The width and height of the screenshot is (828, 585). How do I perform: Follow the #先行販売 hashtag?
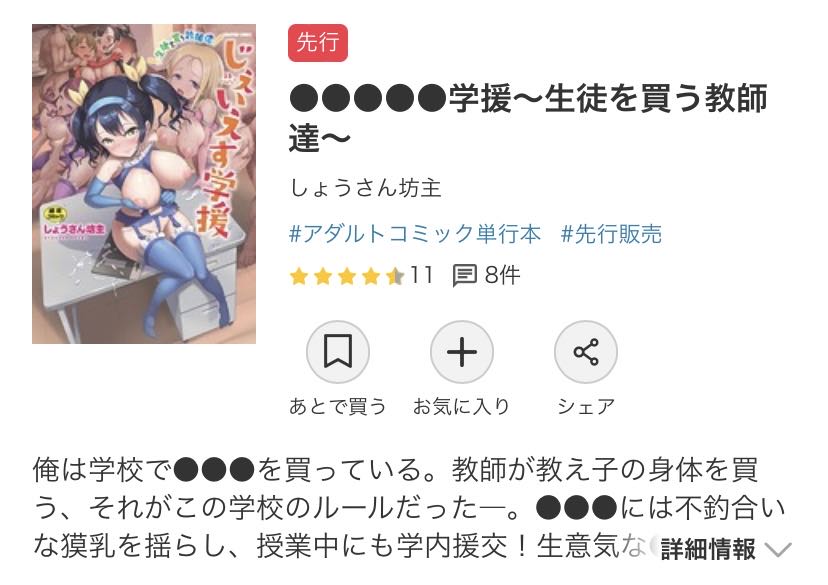611,234
